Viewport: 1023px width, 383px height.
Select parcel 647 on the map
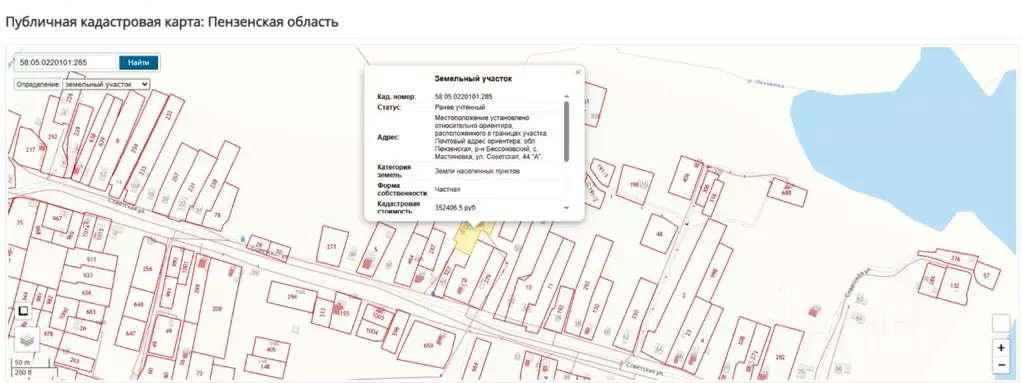[x=131, y=333]
